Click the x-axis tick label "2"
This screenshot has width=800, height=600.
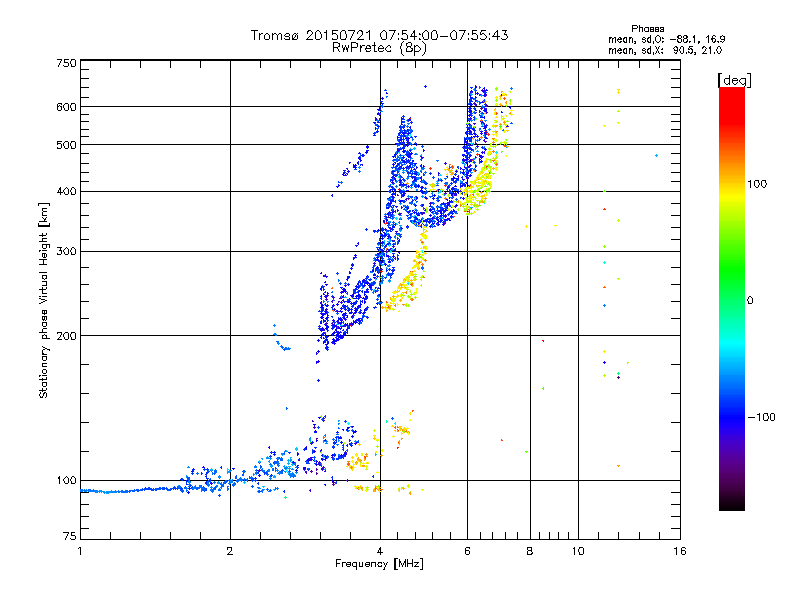pyautogui.click(x=230, y=551)
